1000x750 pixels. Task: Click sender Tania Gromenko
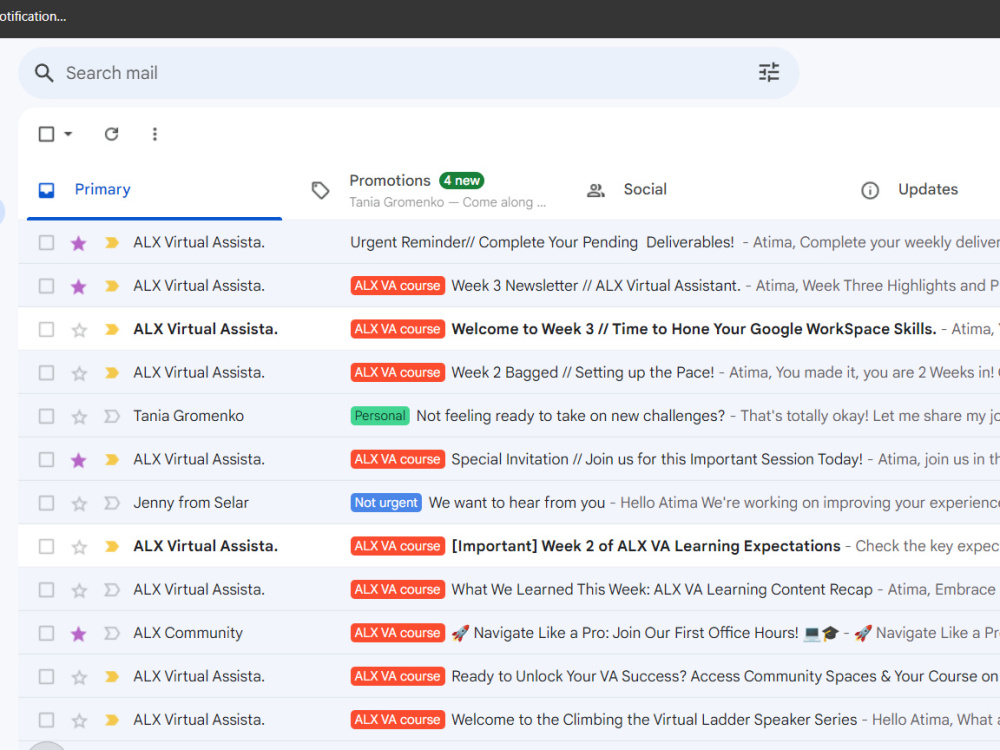pyautogui.click(x=189, y=416)
